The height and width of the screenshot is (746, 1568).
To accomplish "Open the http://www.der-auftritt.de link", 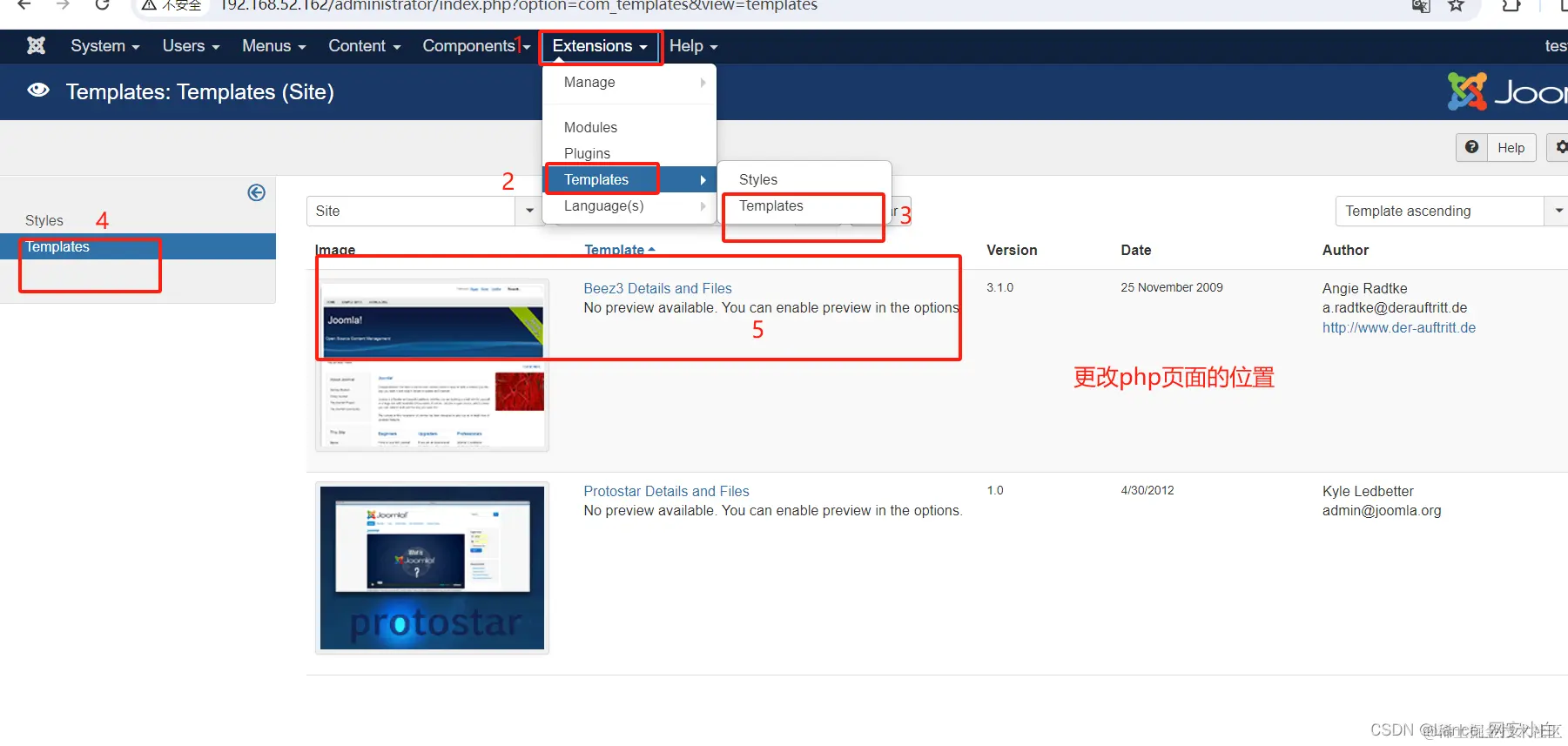I will pyautogui.click(x=1398, y=327).
